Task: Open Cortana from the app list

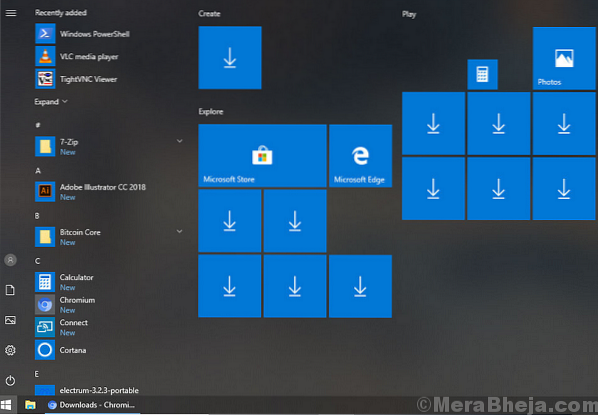Action: 109,350
